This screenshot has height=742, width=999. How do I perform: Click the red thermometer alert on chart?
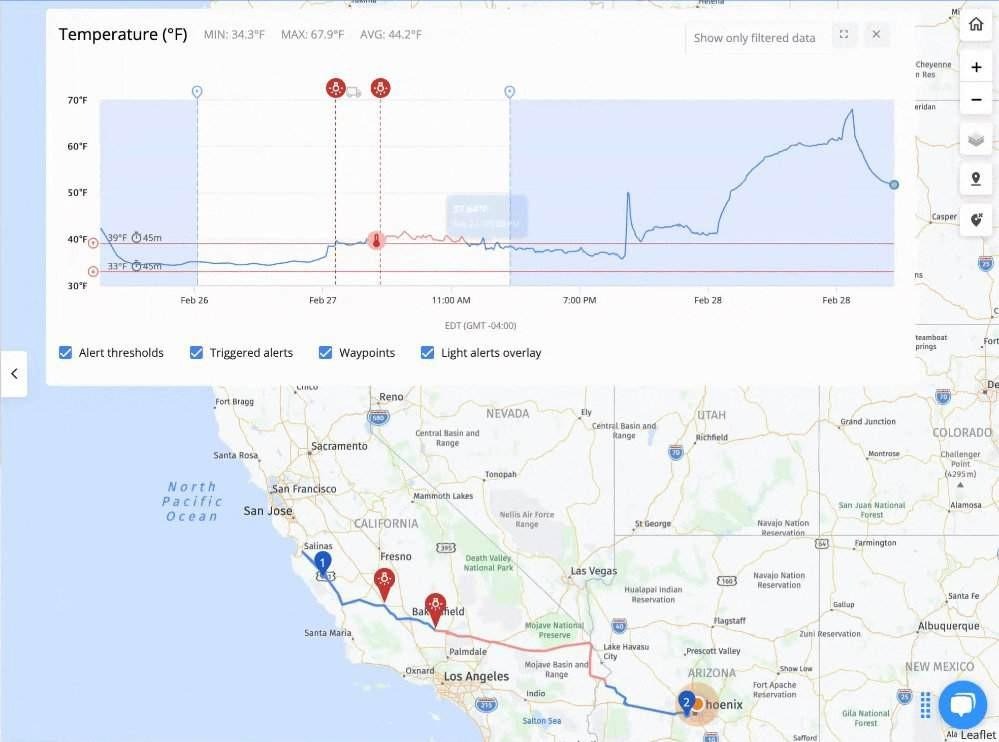pyautogui.click(x=376, y=241)
